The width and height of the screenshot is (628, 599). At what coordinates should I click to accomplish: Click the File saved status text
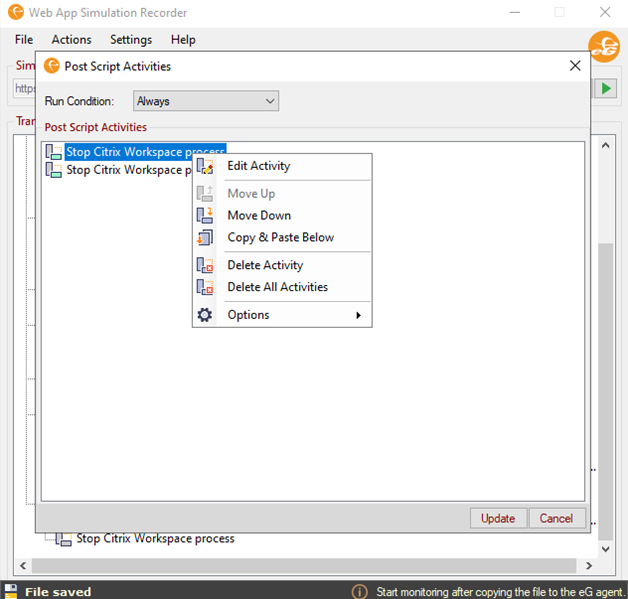(x=58, y=592)
